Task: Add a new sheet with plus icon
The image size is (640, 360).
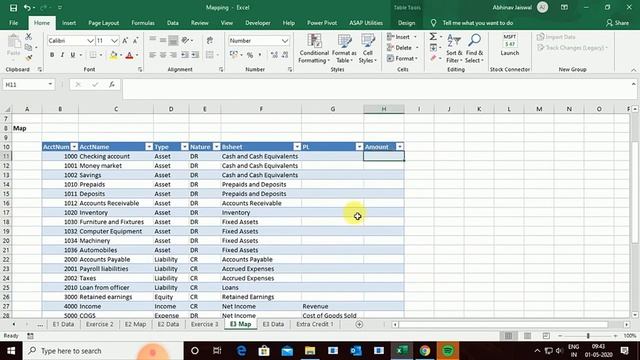Action: coord(359,324)
